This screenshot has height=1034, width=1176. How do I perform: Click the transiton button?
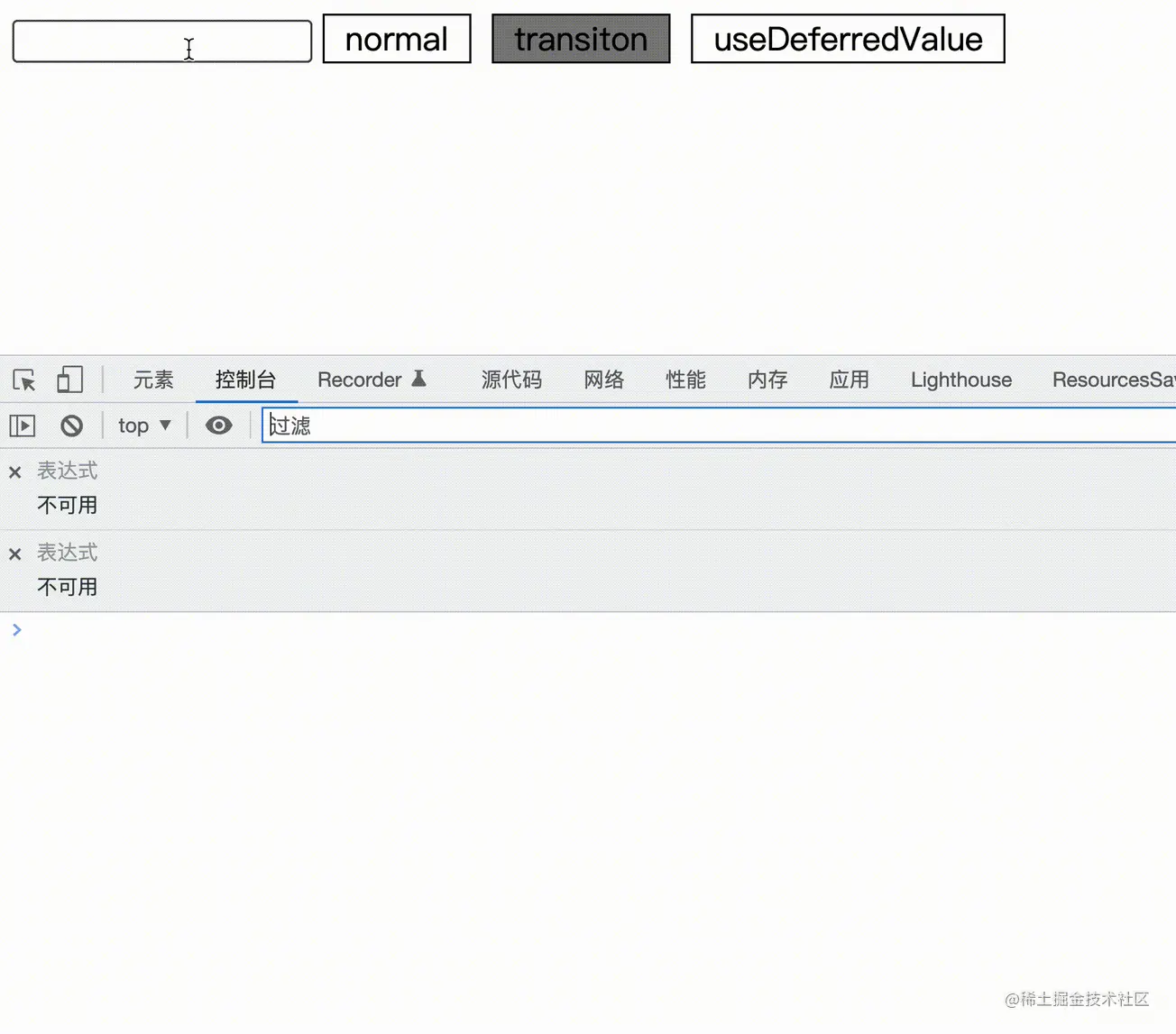580,39
